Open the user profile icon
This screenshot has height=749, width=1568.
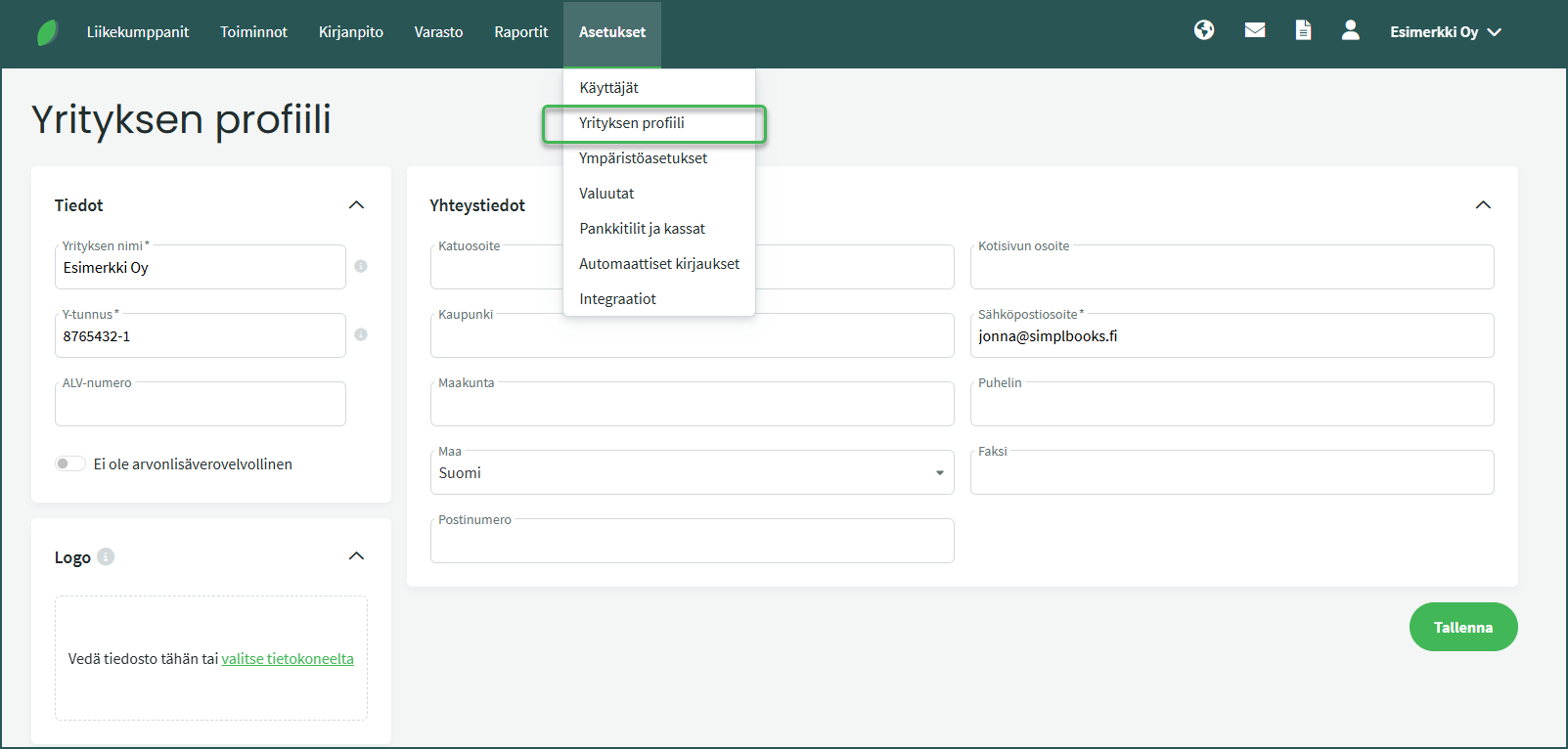[1350, 30]
